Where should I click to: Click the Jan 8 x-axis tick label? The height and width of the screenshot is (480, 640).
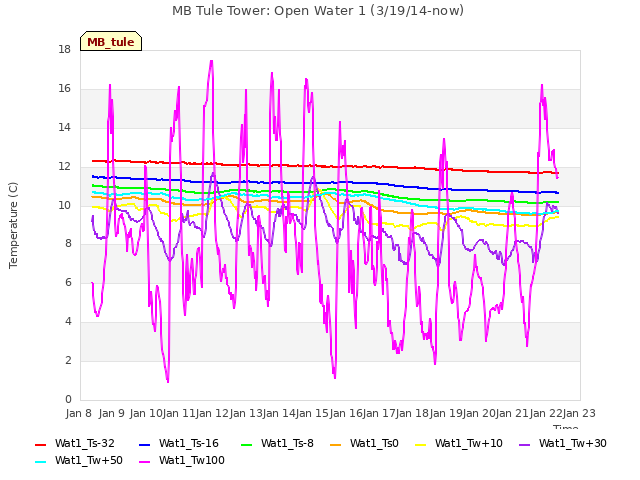(x=78, y=413)
